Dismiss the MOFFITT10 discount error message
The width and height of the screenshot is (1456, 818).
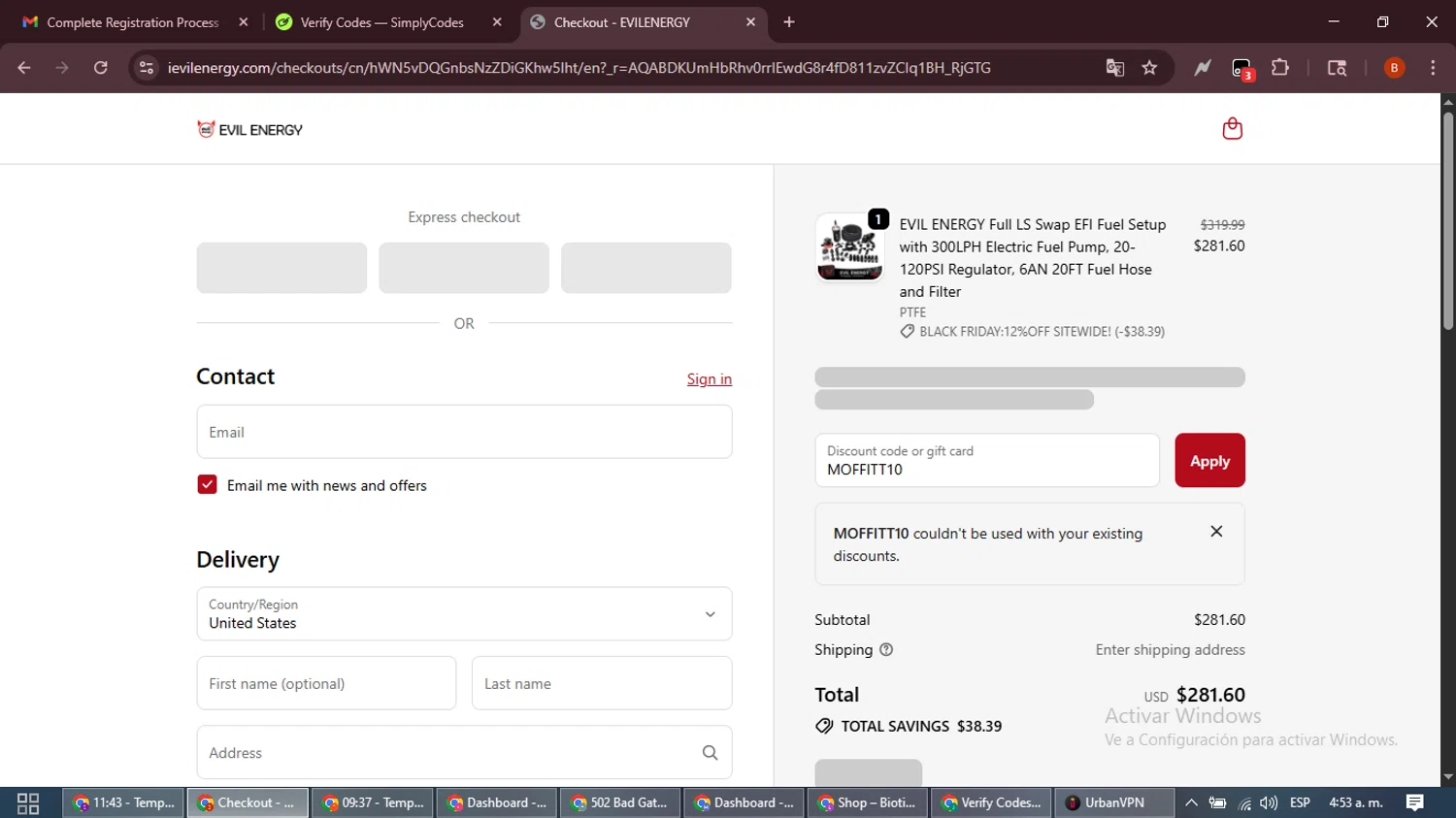[1216, 532]
